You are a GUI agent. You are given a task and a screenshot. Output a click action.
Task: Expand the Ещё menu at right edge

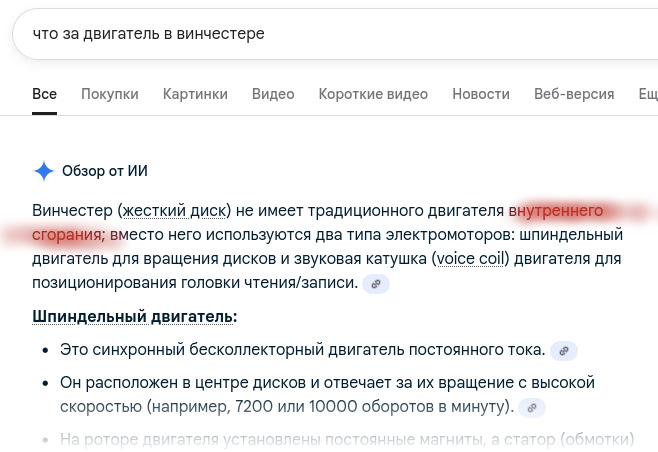coord(646,94)
